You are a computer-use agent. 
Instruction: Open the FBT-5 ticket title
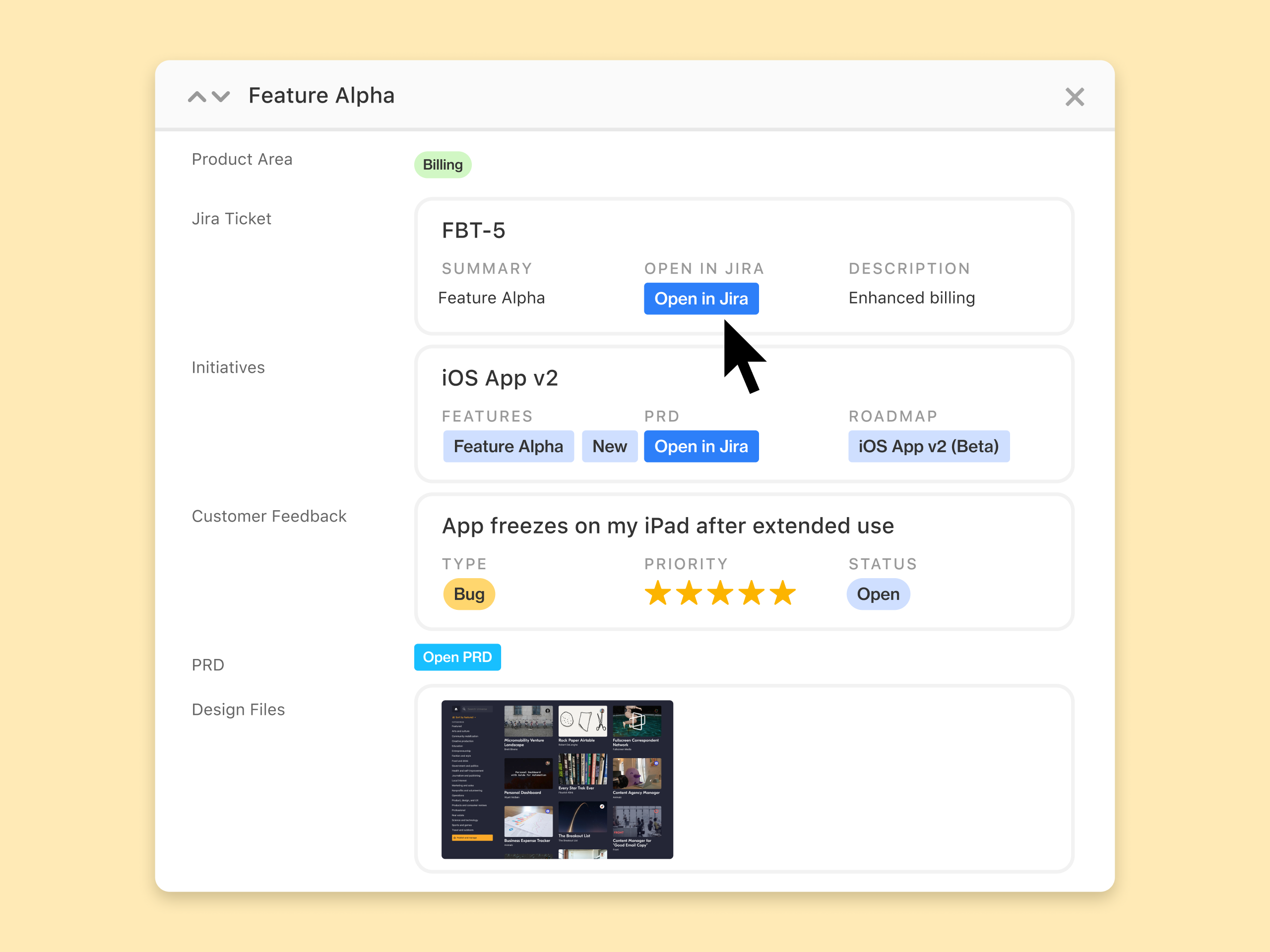[x=474, y=231]
